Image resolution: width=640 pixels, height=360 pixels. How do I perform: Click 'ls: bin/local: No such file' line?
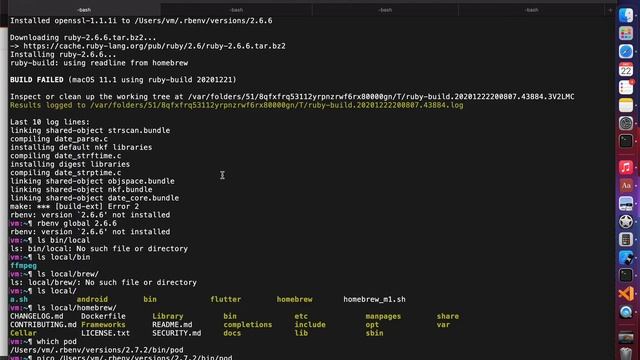(99, 249)
